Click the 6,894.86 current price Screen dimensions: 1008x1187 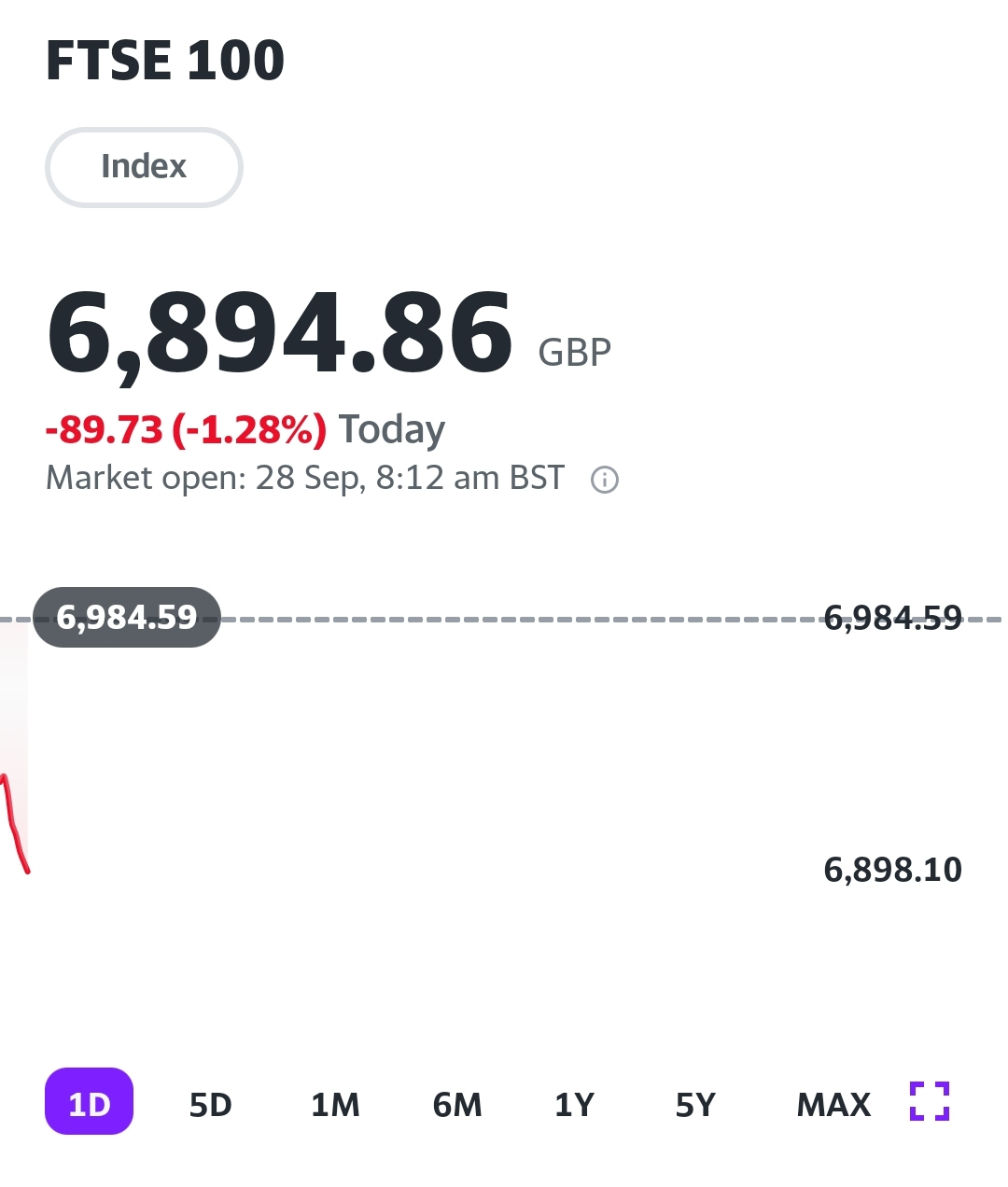click(279, 333)
